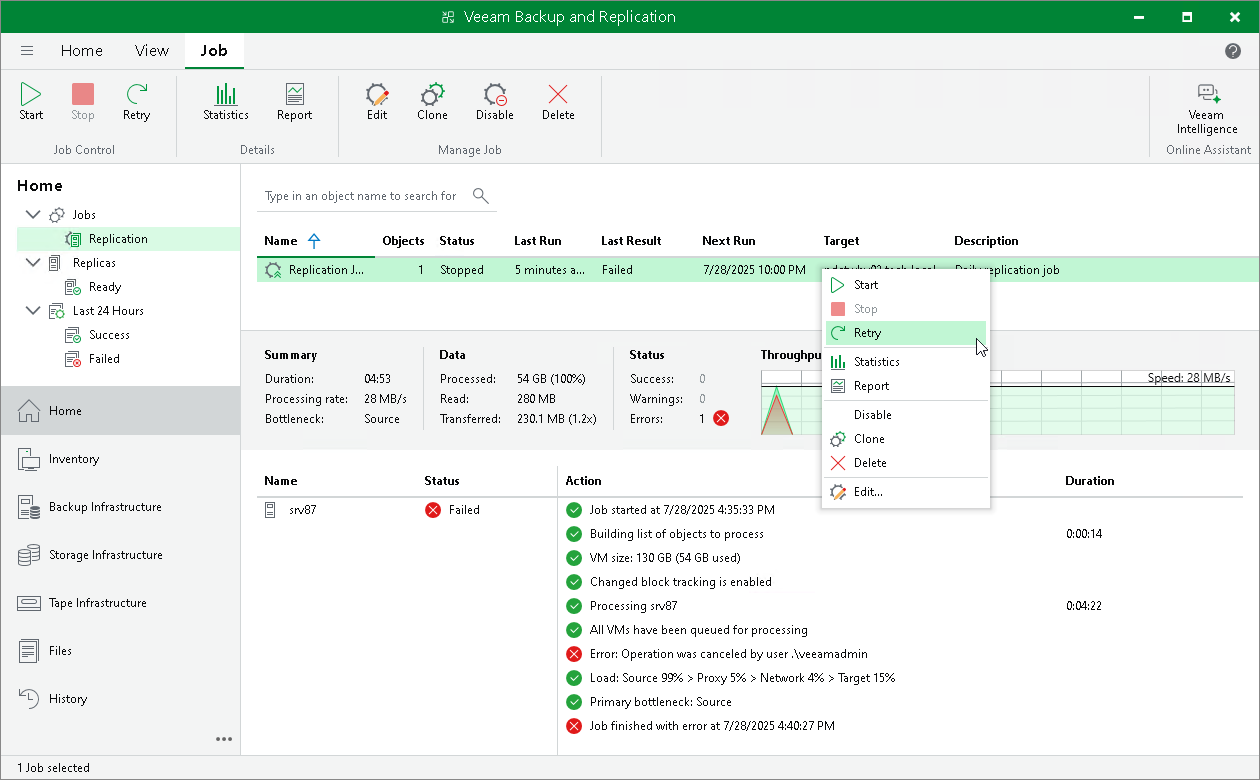Image resolution: width=1260 pixels, height=780 pixels.
Task: Open Report from the ribbon
Action: point(294,102)
